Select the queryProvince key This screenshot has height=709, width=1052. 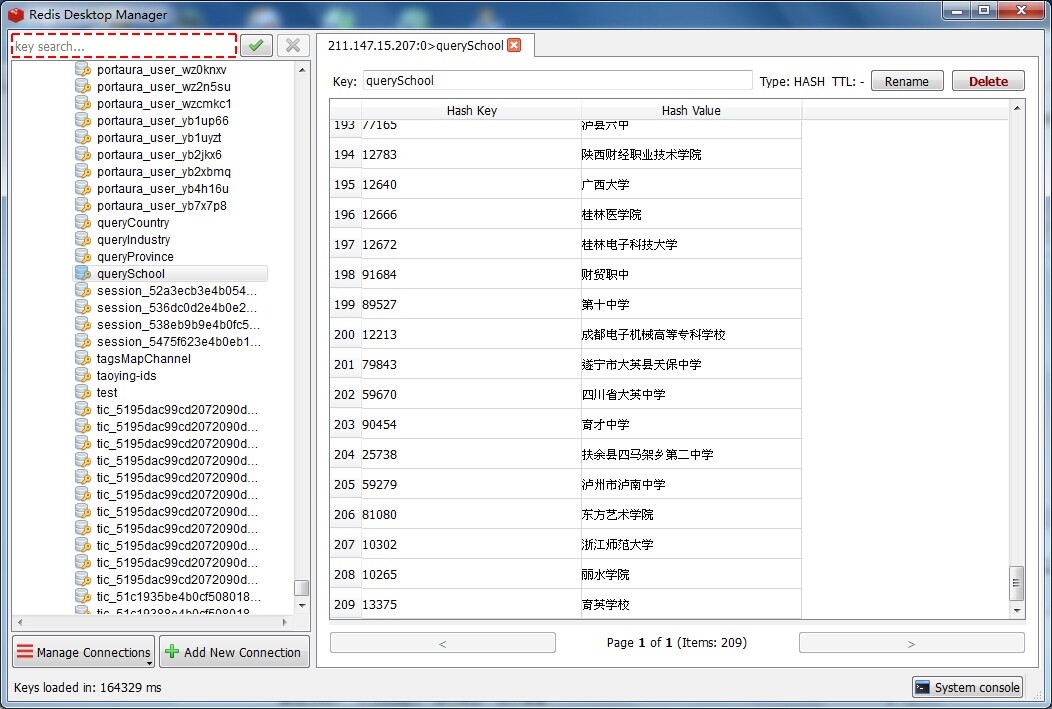[x=135, y=256]
